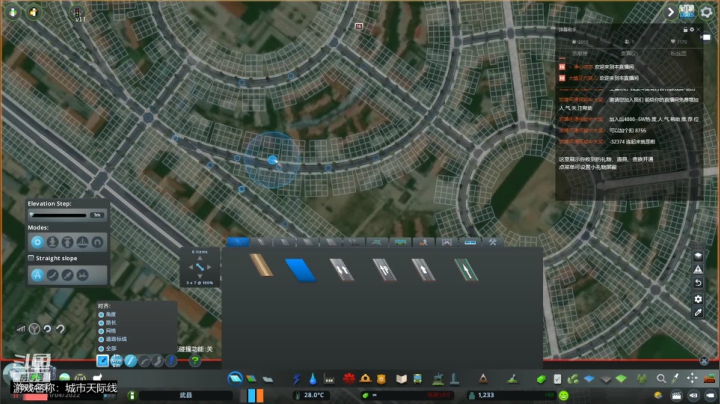This screenshot has width=720, height=404.
Task: Click the trees forest toolbar icon
Action: [641, 379]
